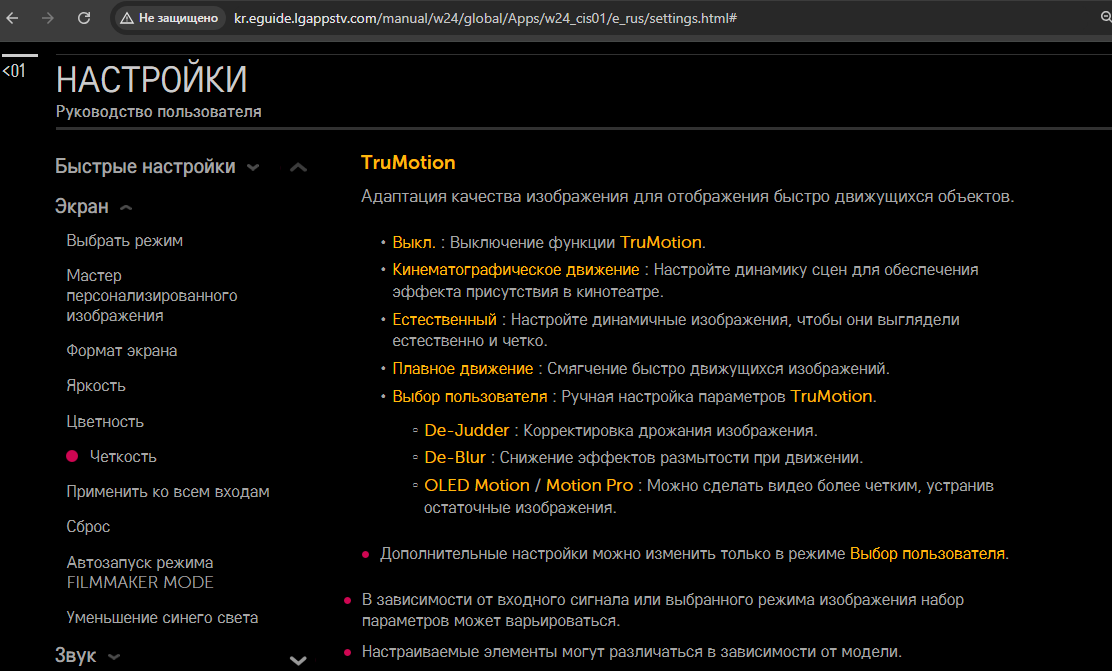Go to the Яркость settings page
This screenshot has width=1112, height=671.
96,386
